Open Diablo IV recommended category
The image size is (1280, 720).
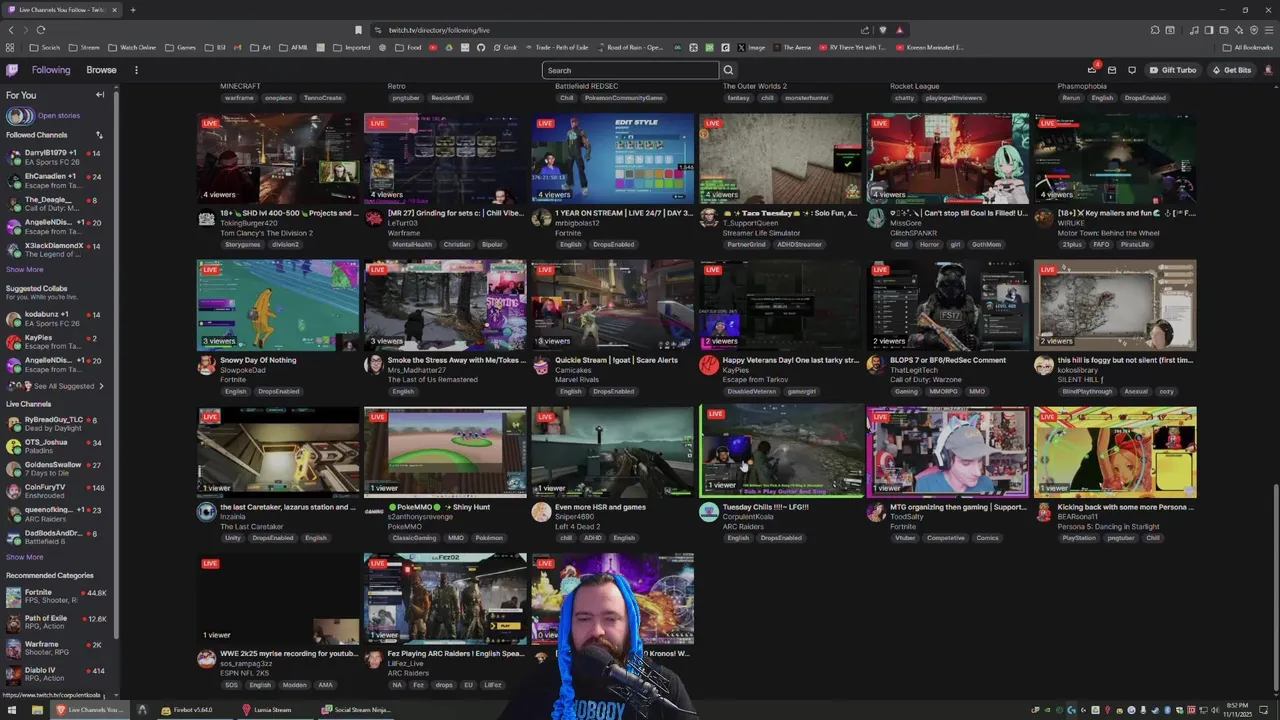pos(56,674)
